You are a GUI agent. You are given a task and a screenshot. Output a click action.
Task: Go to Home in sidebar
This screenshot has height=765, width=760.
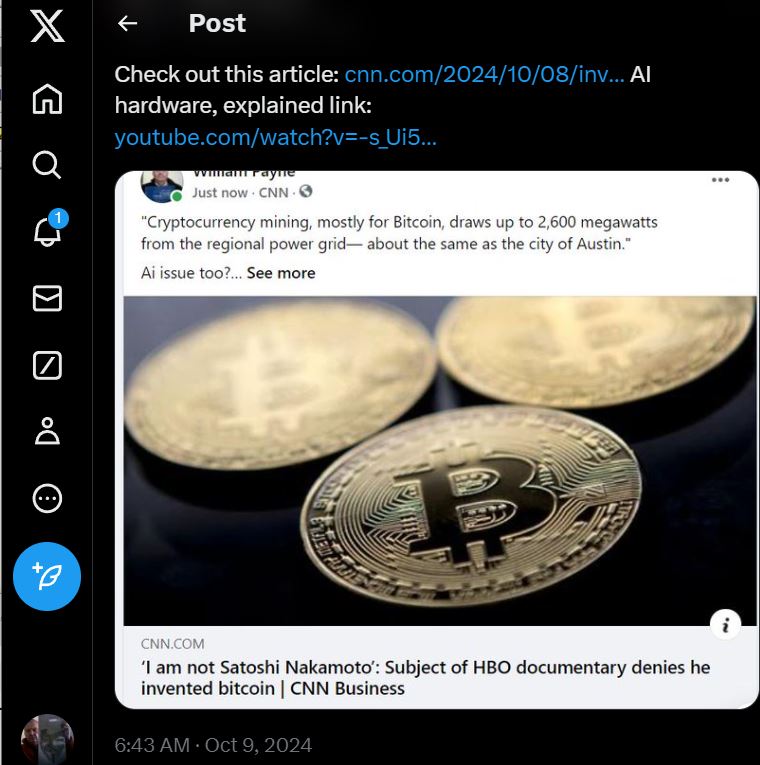[x=47, y=99]
